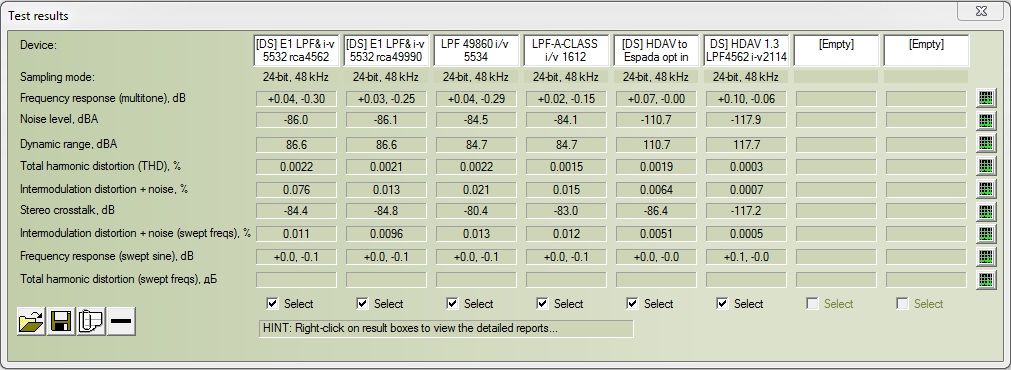Viewport: 1011px width, 370px height.
Task: Click device name box LPF 49860 i/v 5534
Action: click(x=476, y=50)
